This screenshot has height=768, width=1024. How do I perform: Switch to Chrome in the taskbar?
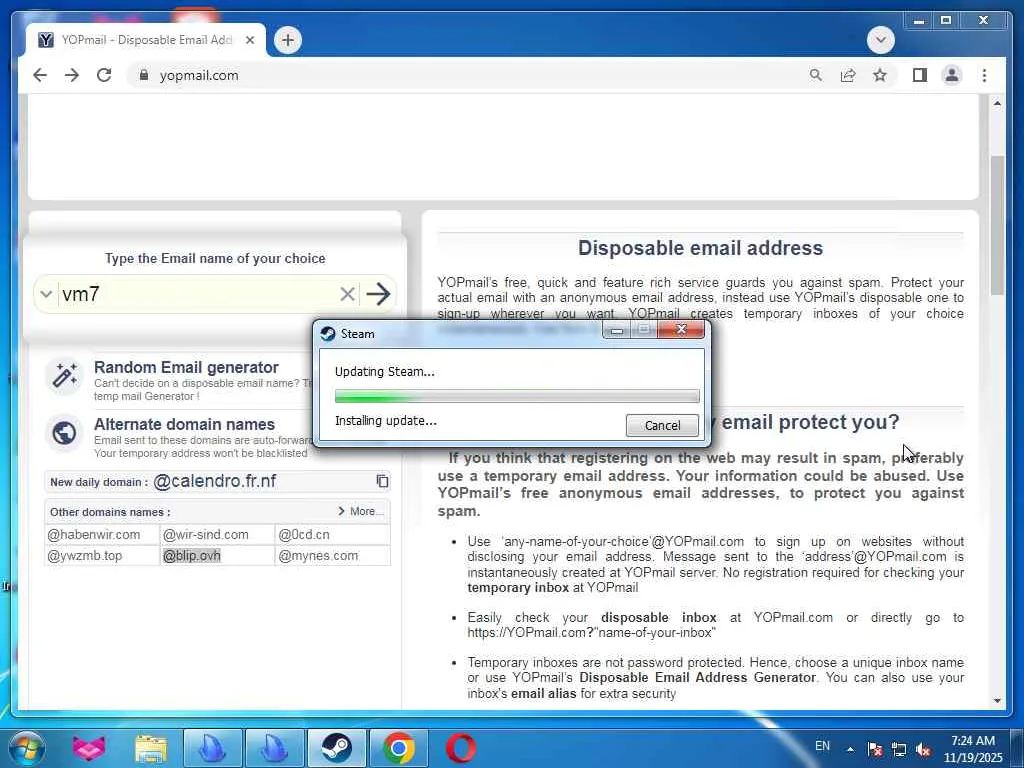coord(398,748)
